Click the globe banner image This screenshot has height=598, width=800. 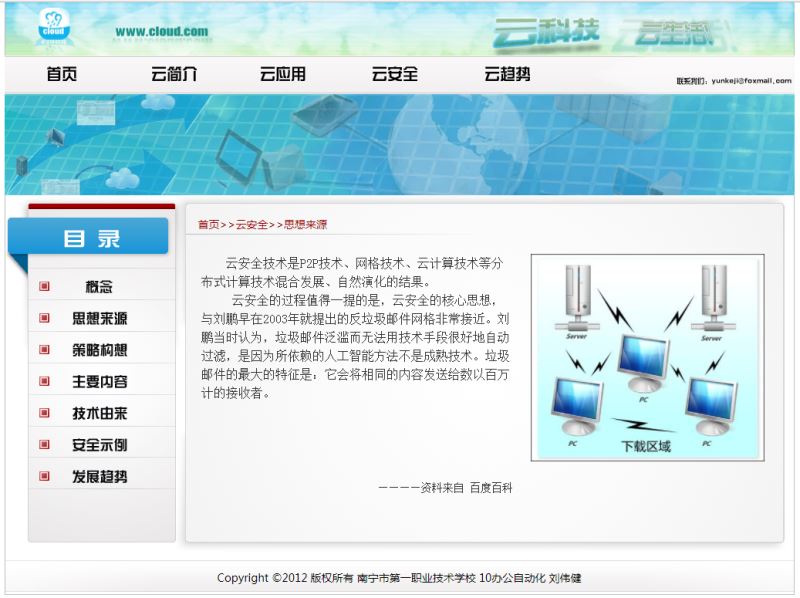(399, 144)
